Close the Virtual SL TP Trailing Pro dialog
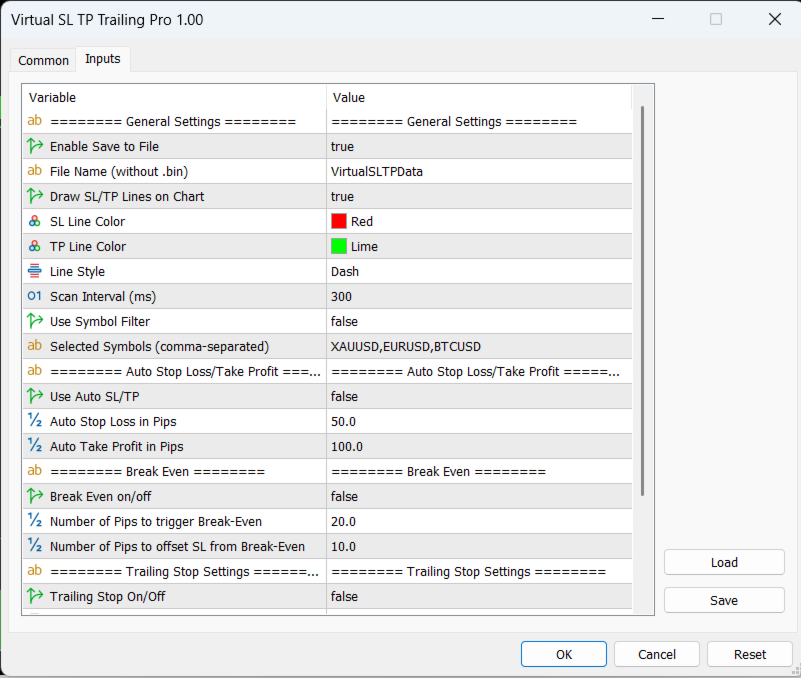The image size is (801, 678). tap(774, 19)
